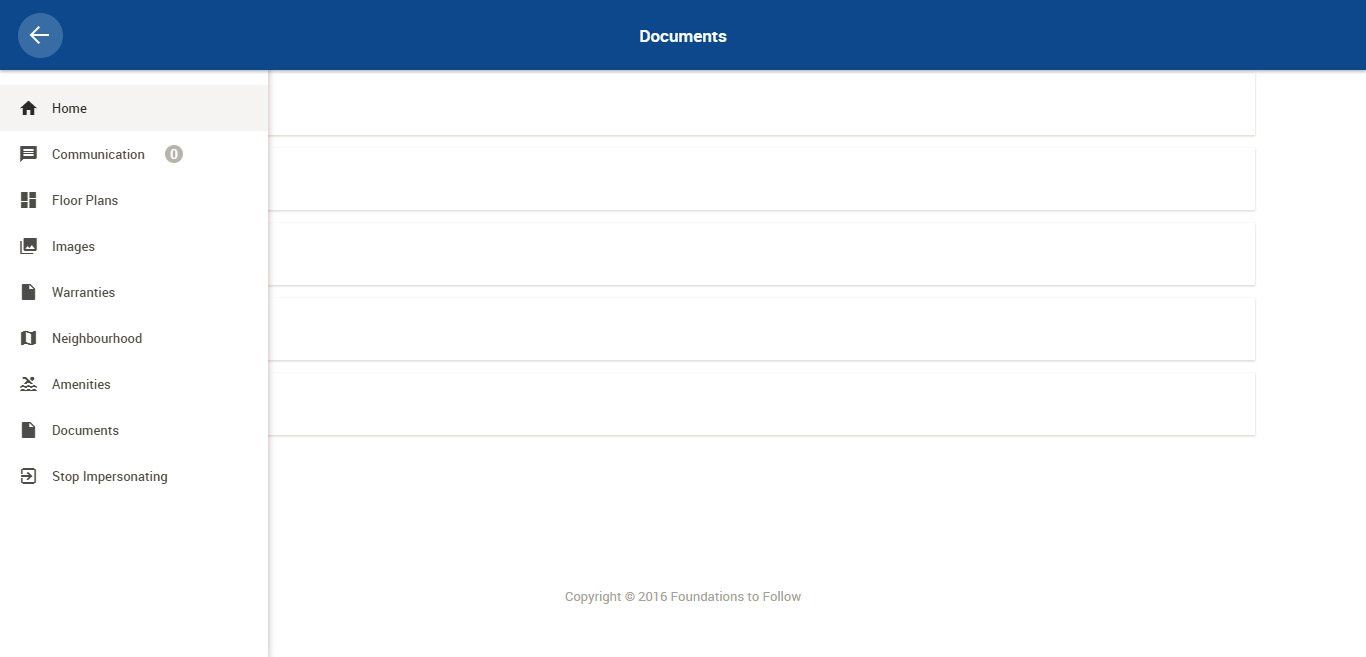Go to Home from the sidebar menu
This screenshot has width=1366, height=657.
pyautogui.click(x=69, y=108)
